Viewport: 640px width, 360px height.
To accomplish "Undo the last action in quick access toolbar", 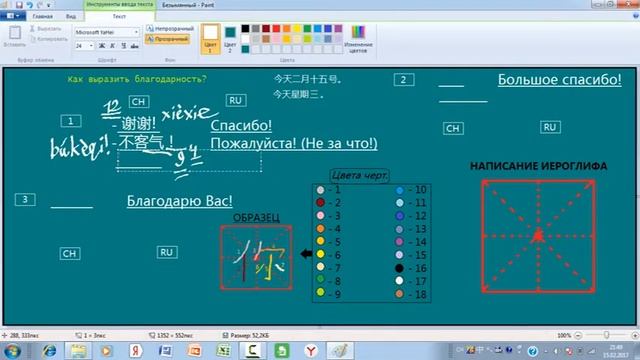I will tap(29, 5).
